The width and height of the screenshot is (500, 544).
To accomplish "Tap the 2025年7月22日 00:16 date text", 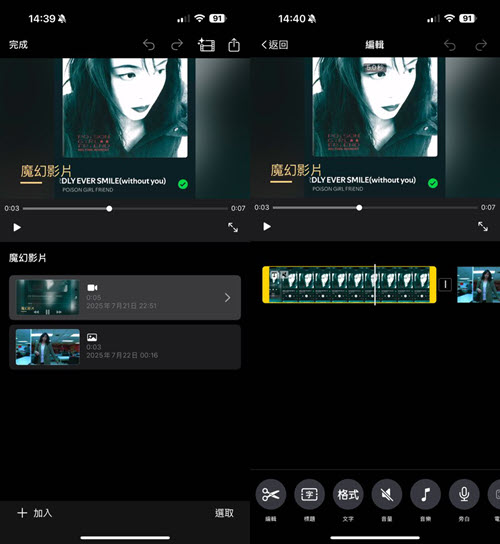I will 122,355.
